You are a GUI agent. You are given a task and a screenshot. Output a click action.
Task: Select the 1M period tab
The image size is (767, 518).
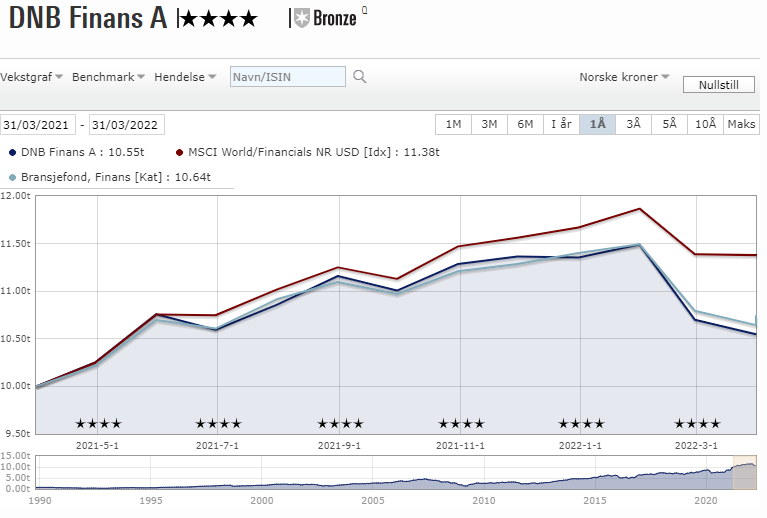point(453,124)
